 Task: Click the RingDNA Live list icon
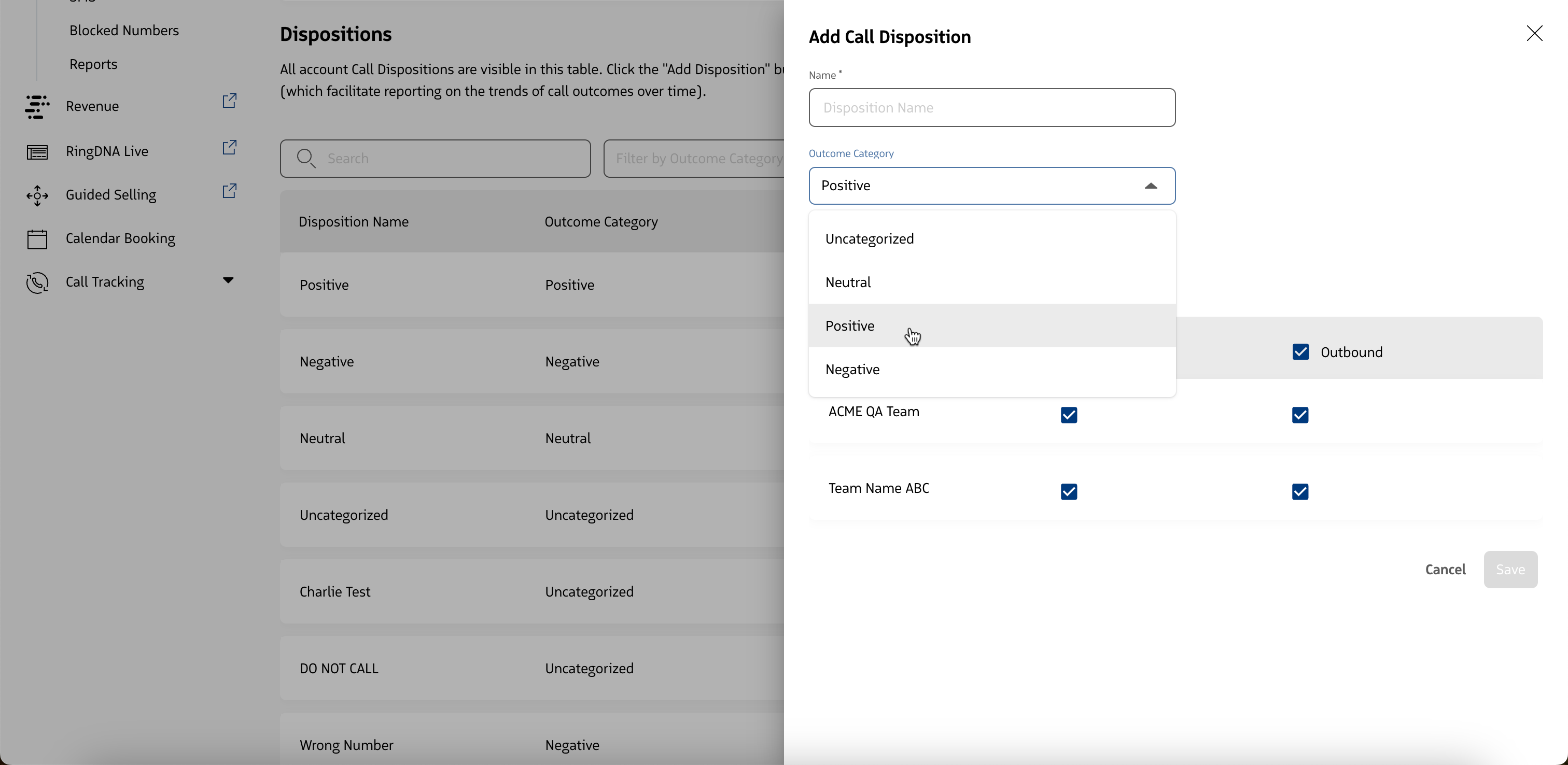[37, 151]
